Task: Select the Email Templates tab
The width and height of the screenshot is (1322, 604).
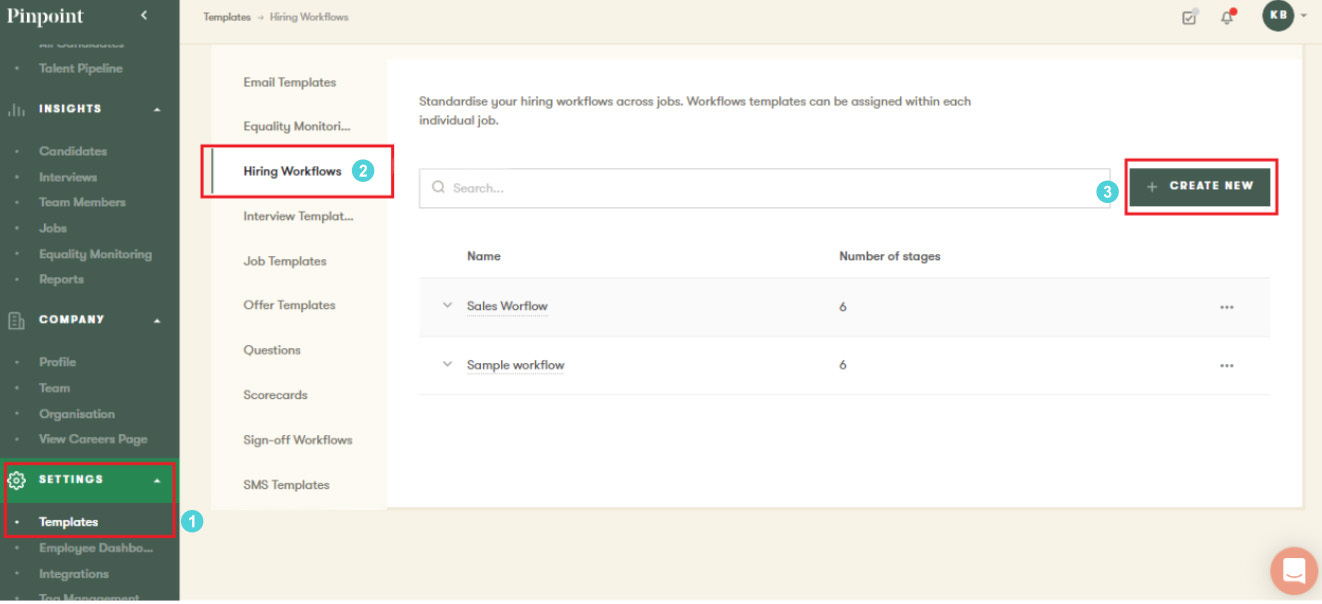Action: point(290,83)
